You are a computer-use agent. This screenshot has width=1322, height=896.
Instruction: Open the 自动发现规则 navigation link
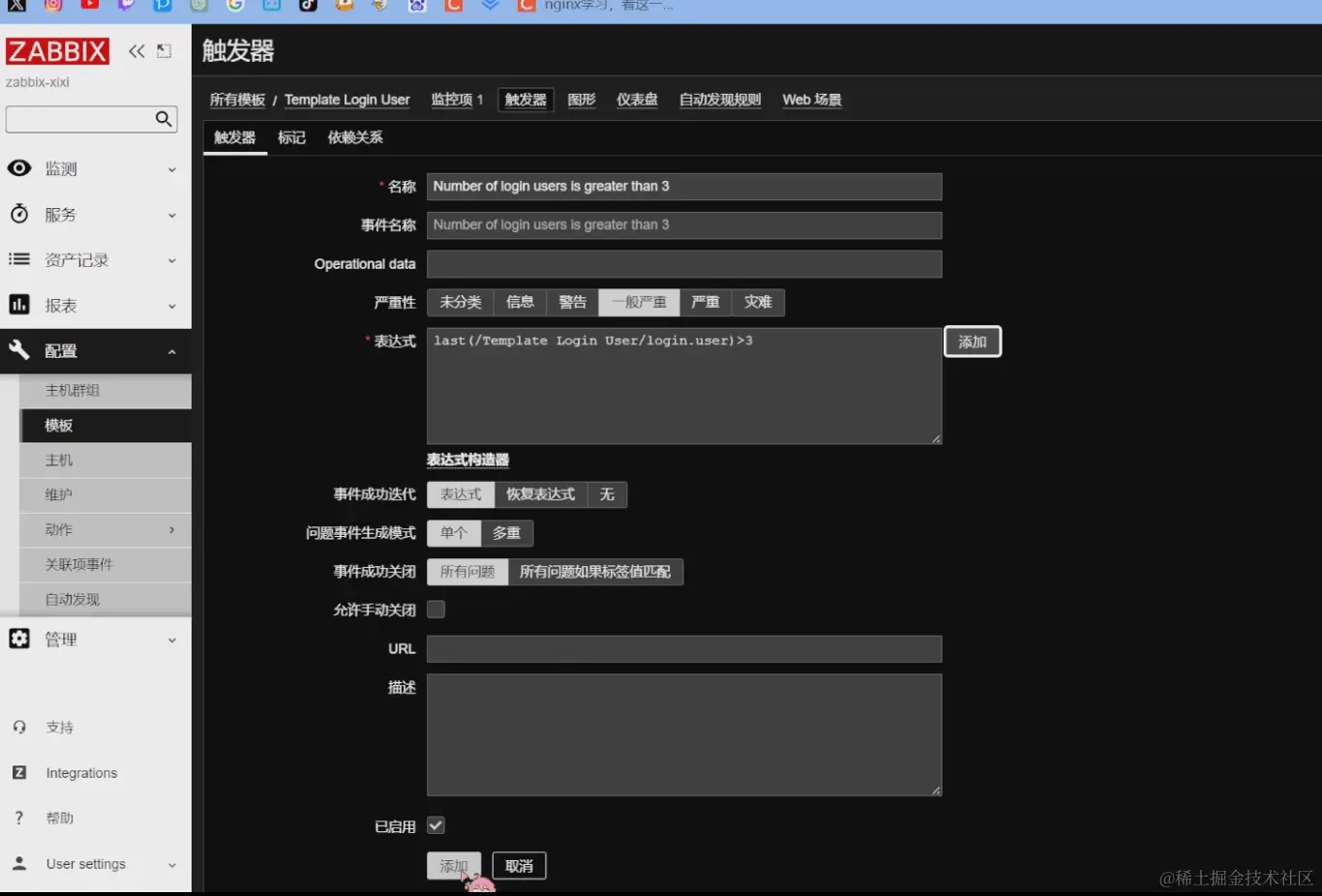(x=720, y=100)
